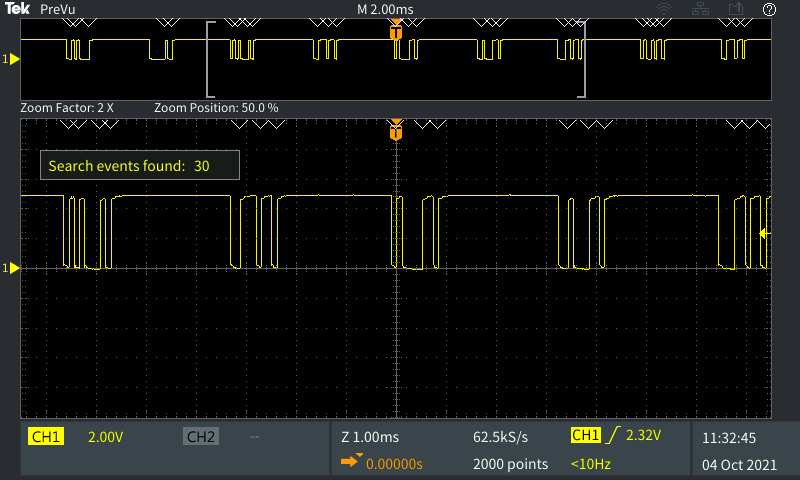800x480 pixels.
Task: Click the Search events found 30 box
Action: 139,166
